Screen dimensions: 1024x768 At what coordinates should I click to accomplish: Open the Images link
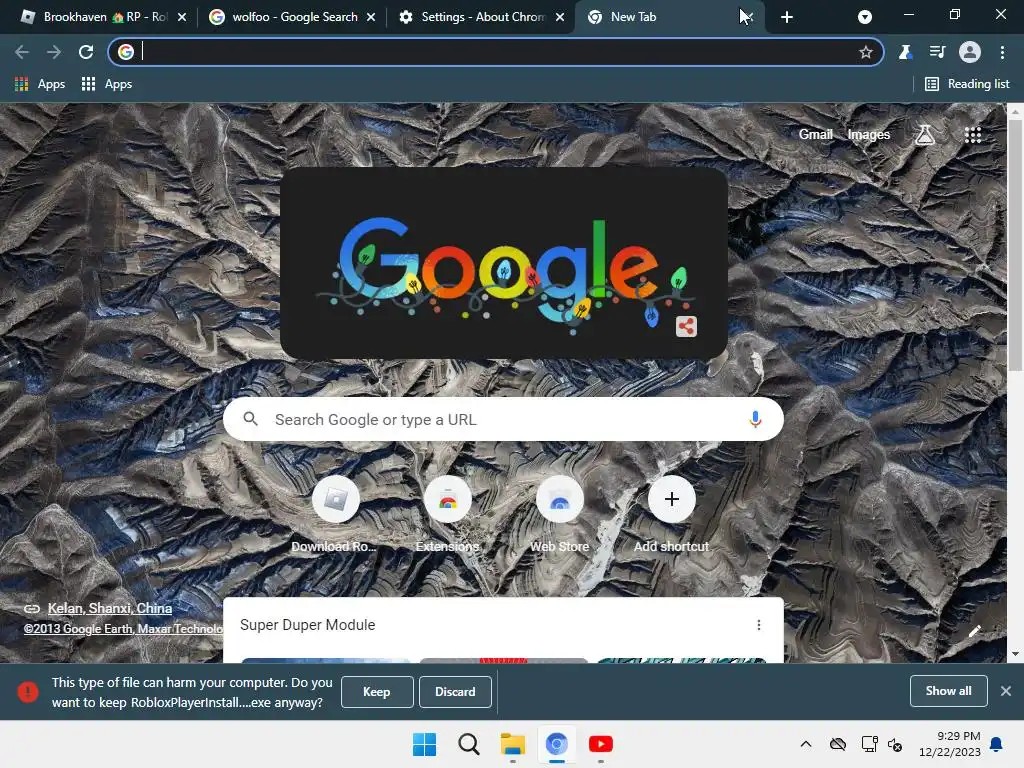[x=869, y=135]
